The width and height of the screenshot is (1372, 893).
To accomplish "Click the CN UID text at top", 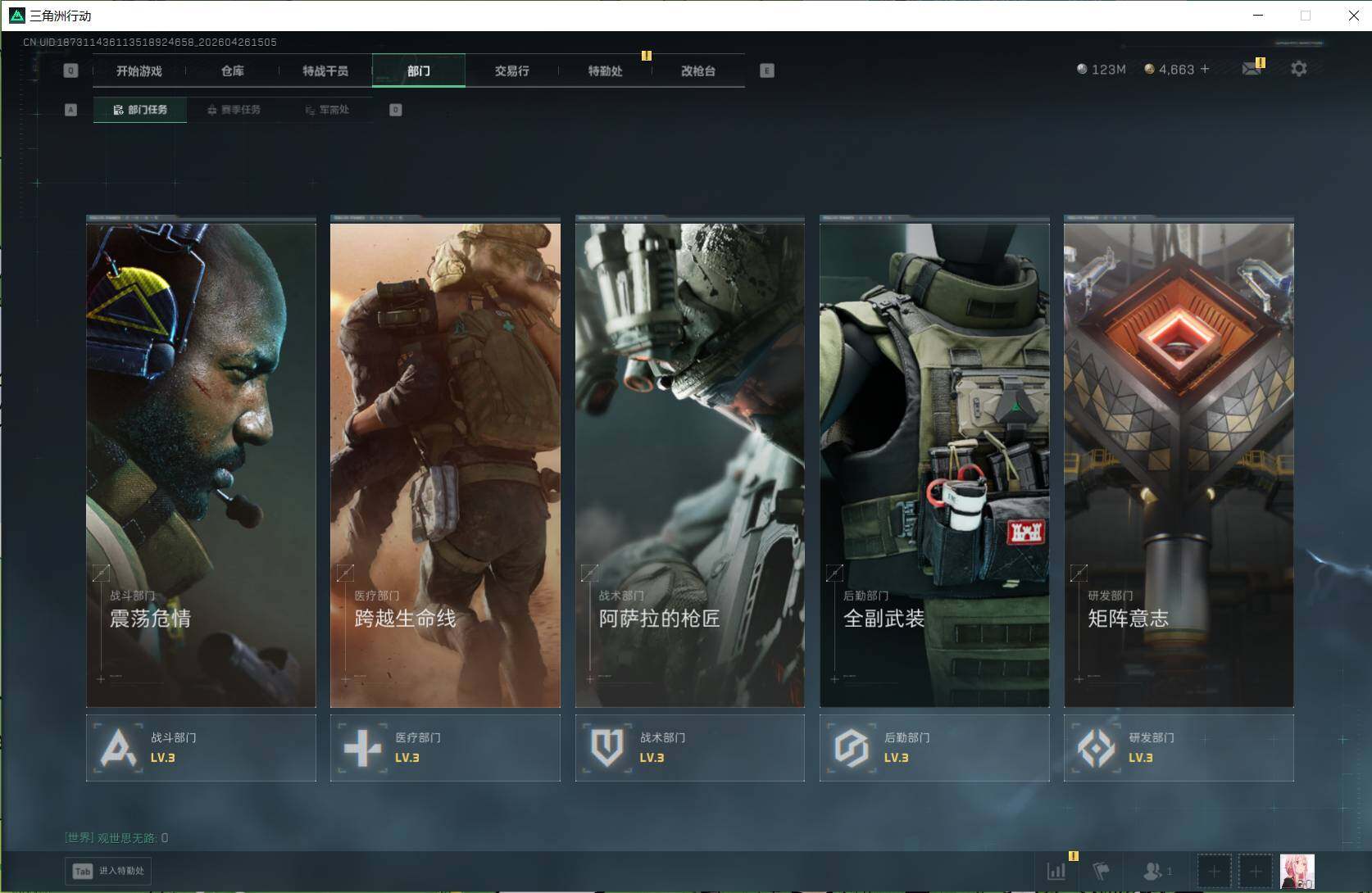I will pos(150,42).
